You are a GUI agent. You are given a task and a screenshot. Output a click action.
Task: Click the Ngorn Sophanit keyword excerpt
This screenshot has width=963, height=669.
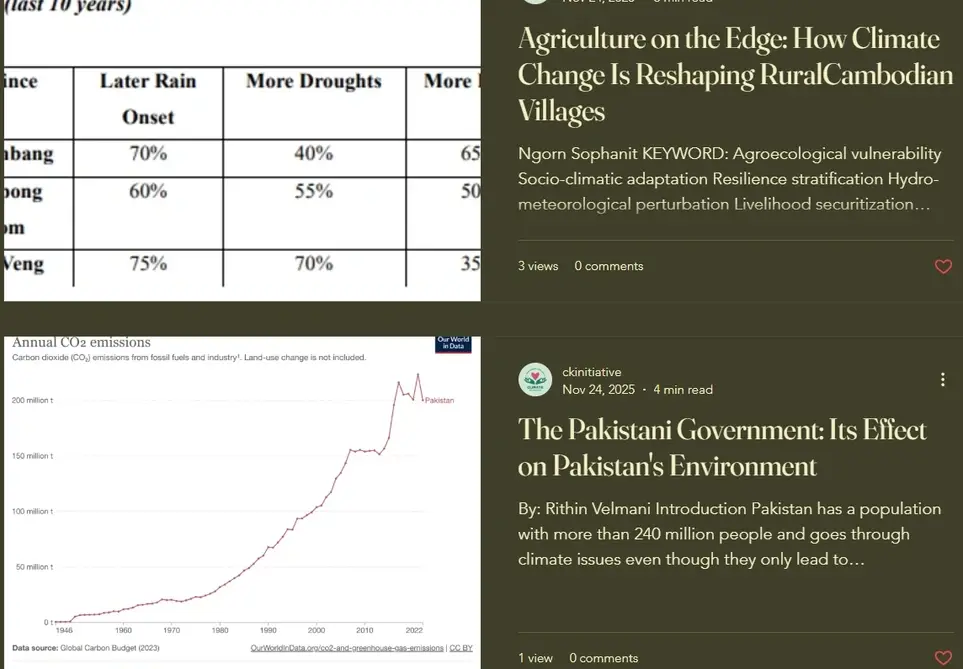tap(729, 179)
